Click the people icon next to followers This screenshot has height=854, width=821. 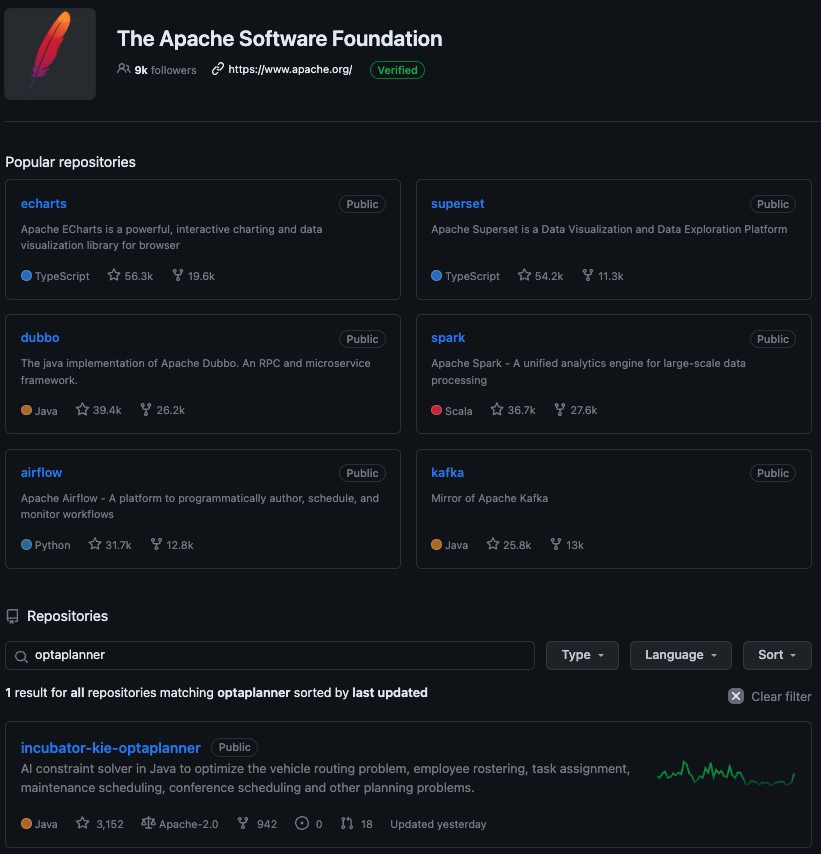click(x=124, y=69)
